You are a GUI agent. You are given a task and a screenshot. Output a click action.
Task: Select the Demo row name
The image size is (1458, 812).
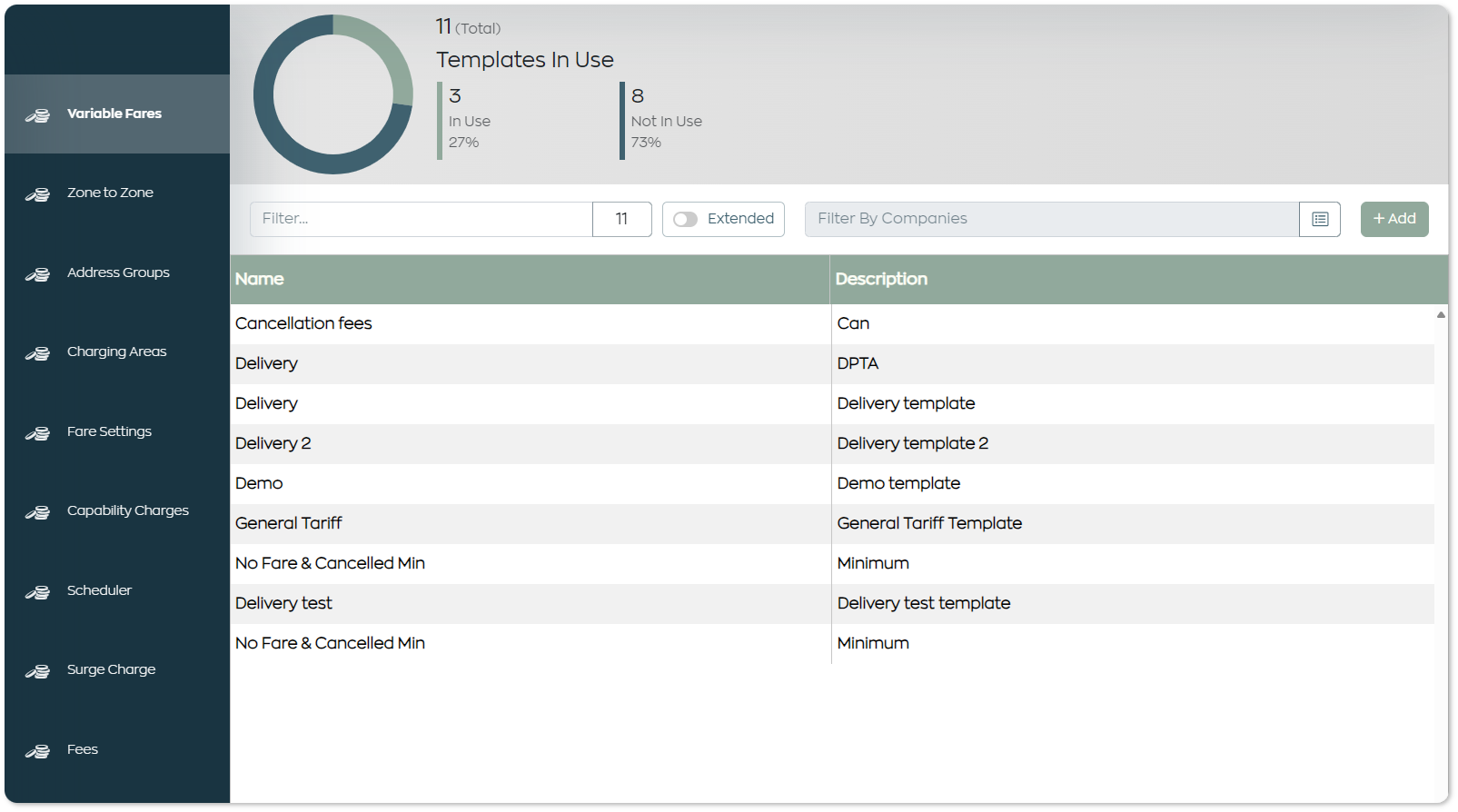pyautogui.click(x=259, y=483)
